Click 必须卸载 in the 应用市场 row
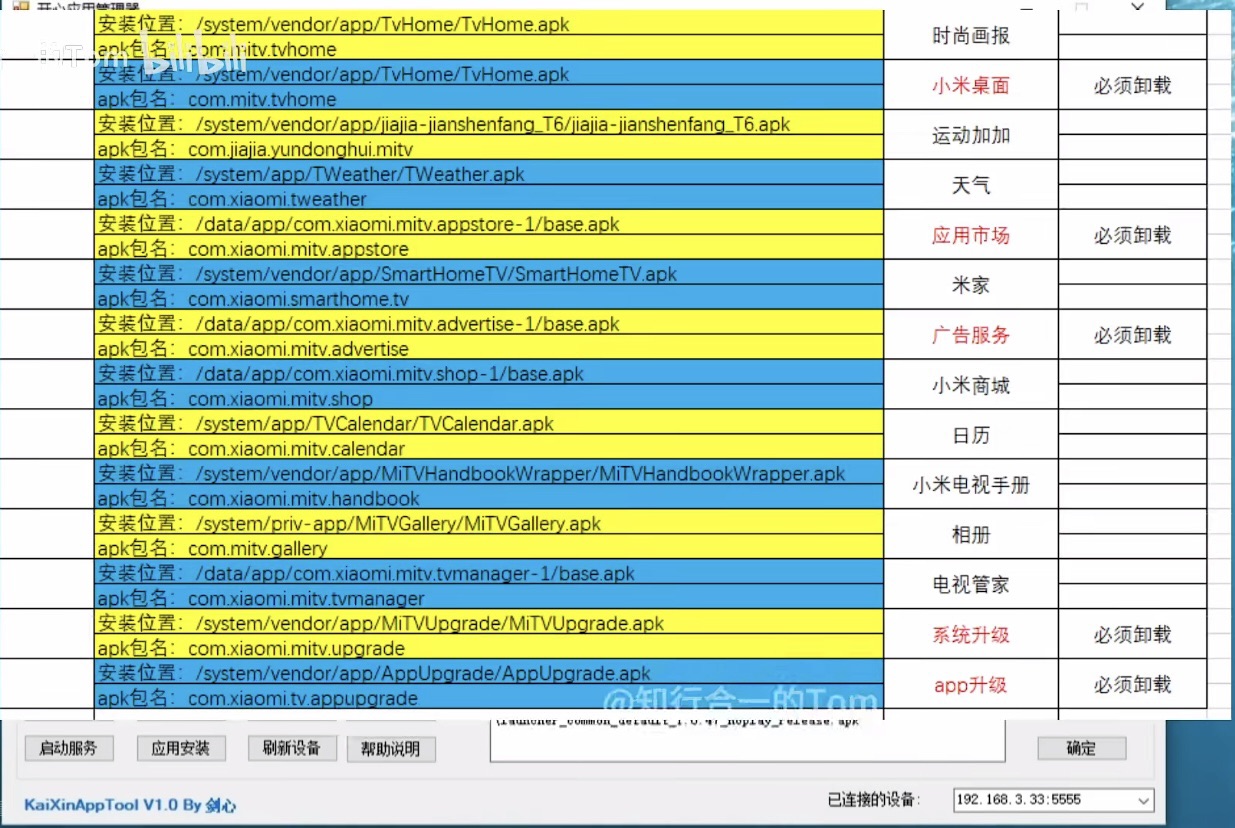This screenshot has width=1235, height=828. point(1132,235)
